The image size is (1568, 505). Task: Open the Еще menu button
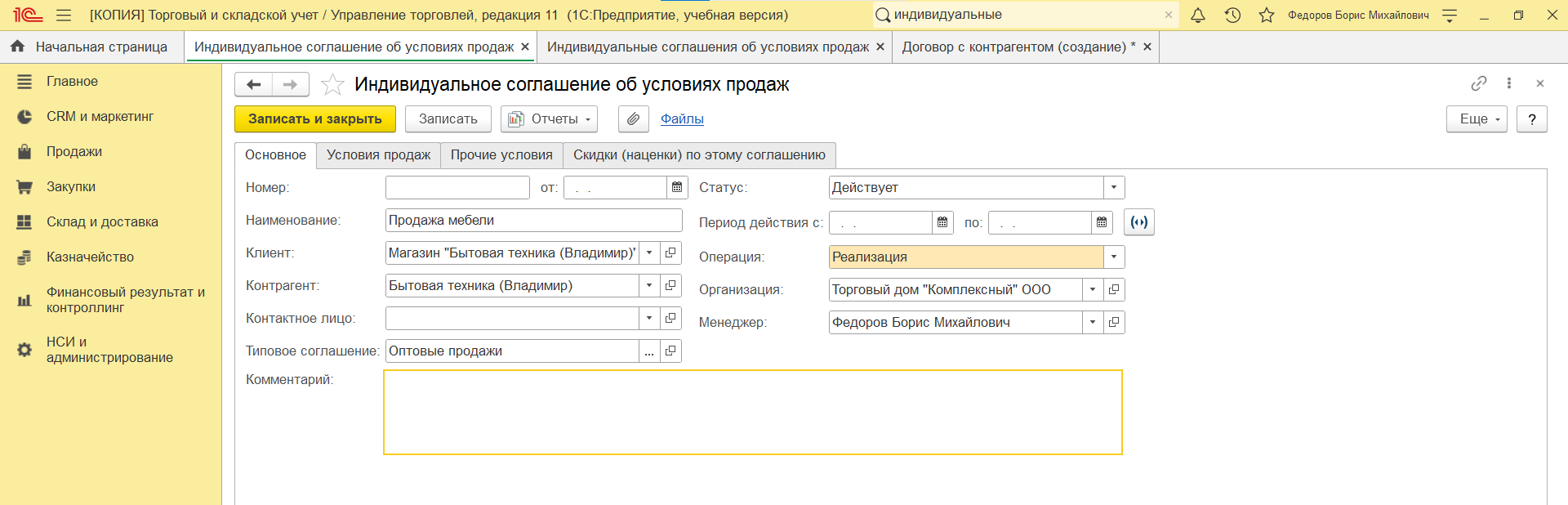pyautogui.click(x=1477, y=118)
